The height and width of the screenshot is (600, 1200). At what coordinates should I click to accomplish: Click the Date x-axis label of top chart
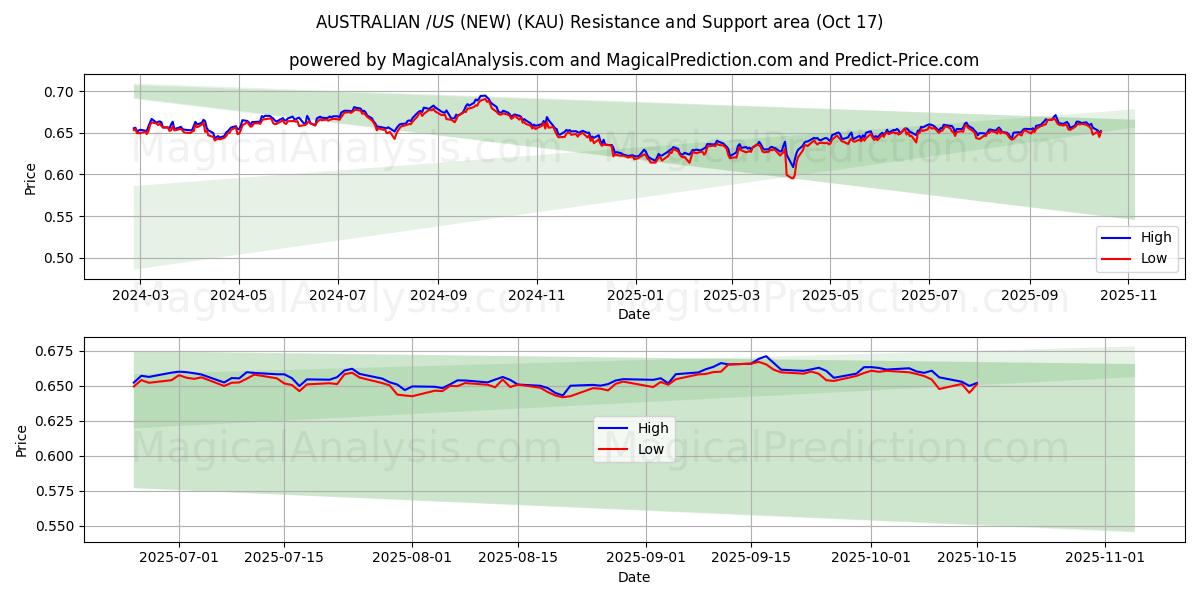pos(633,314)
